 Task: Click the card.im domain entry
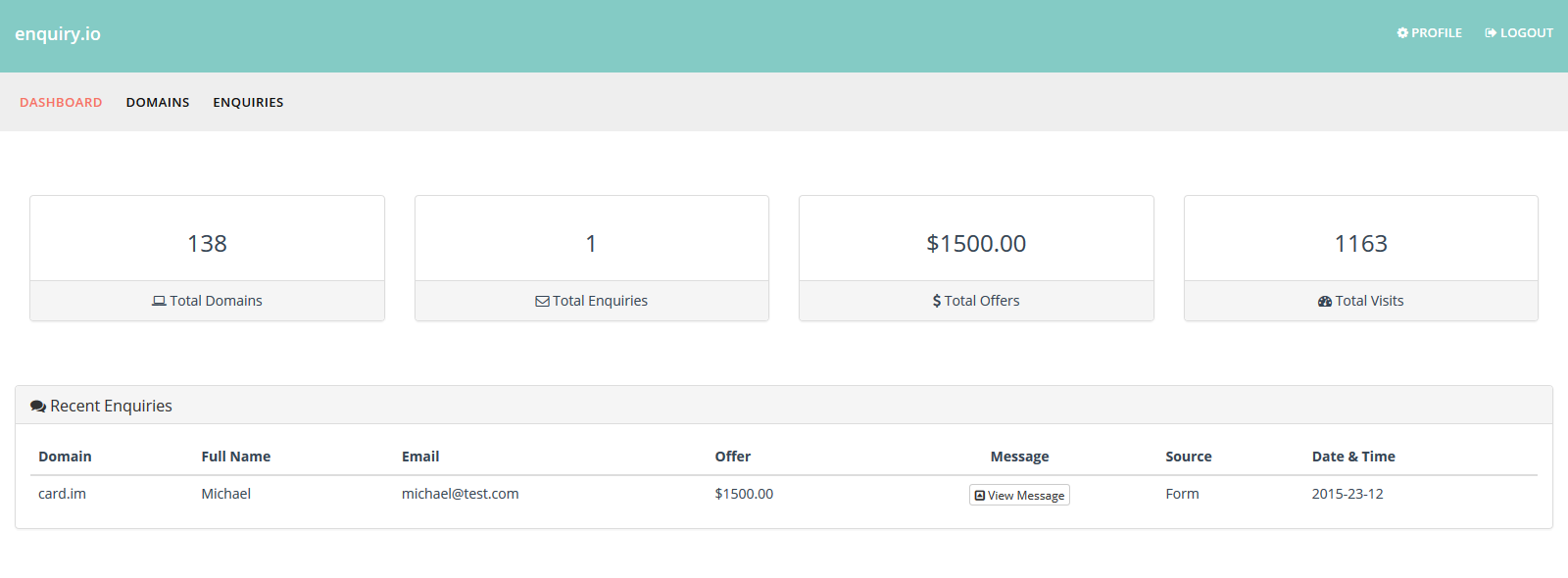click(62, 494)
